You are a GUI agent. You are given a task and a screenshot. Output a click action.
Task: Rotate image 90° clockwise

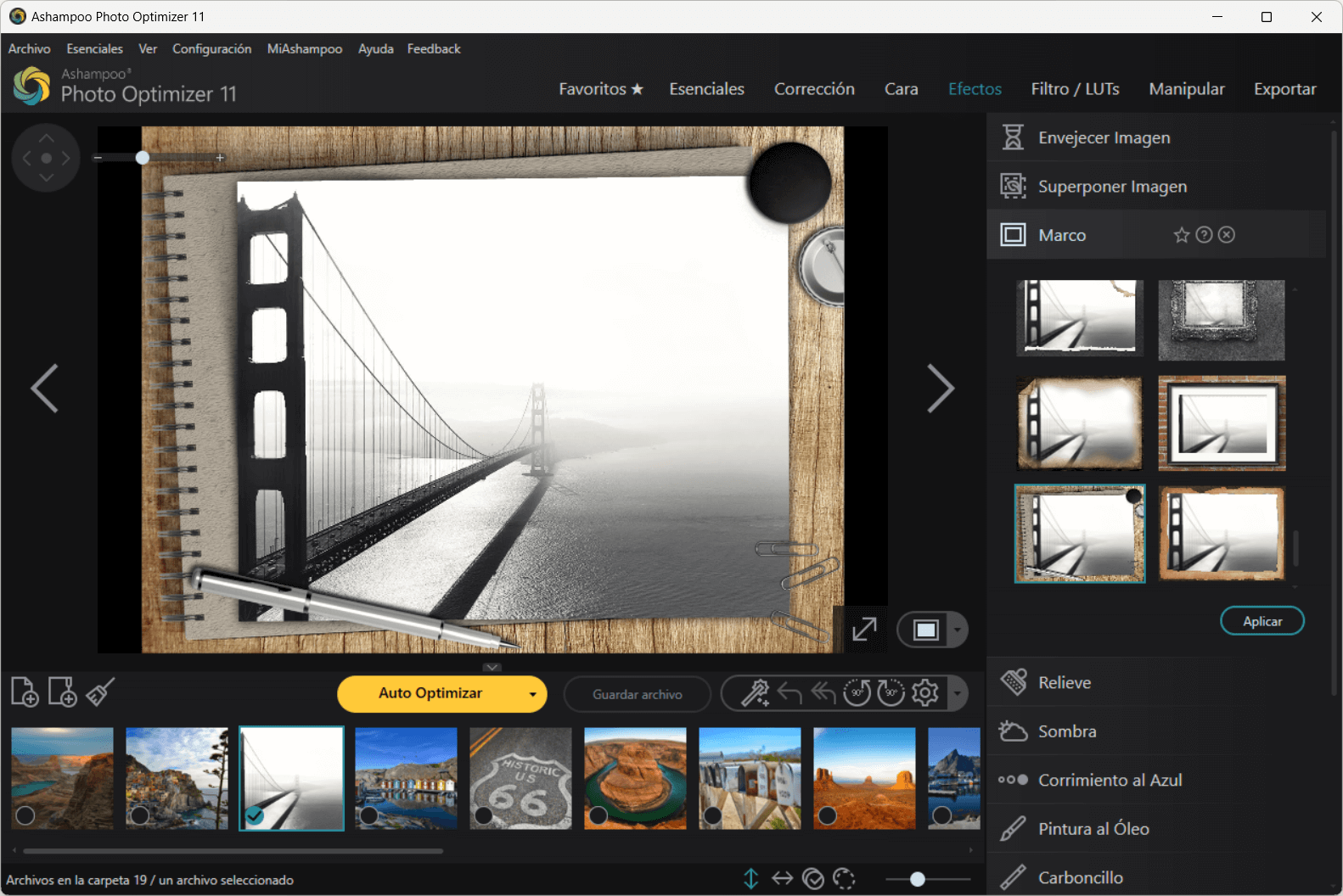pyautogui.click(x=891, y=693)
